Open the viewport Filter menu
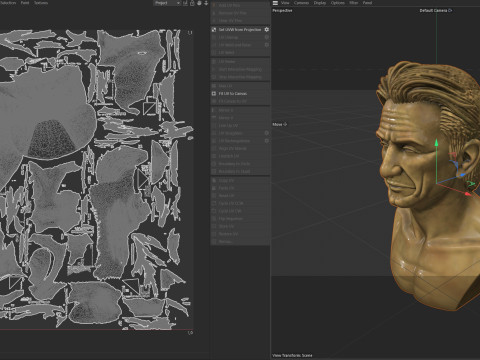480x360 pixels. pos(354,3)
